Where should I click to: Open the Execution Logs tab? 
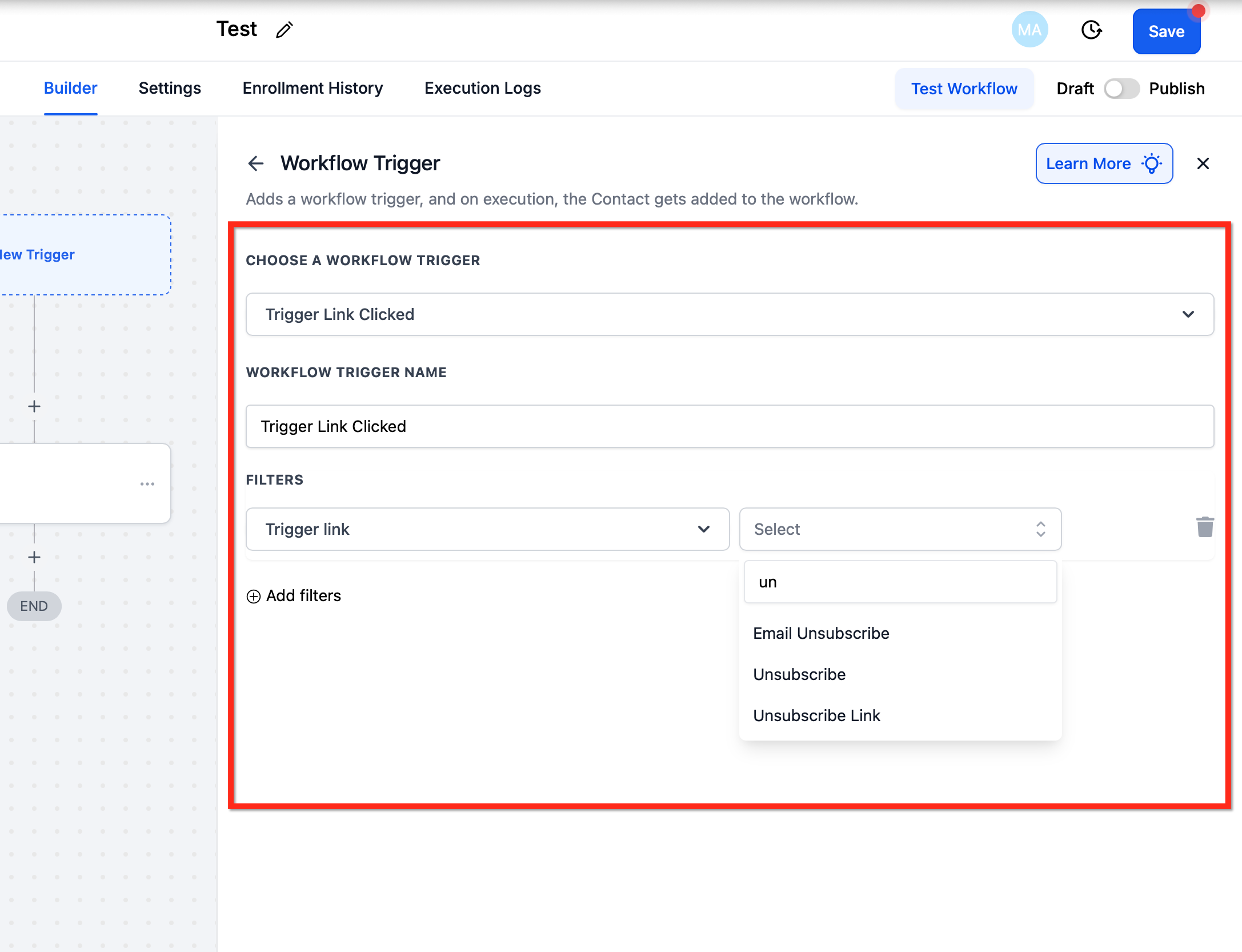[482, 88]
